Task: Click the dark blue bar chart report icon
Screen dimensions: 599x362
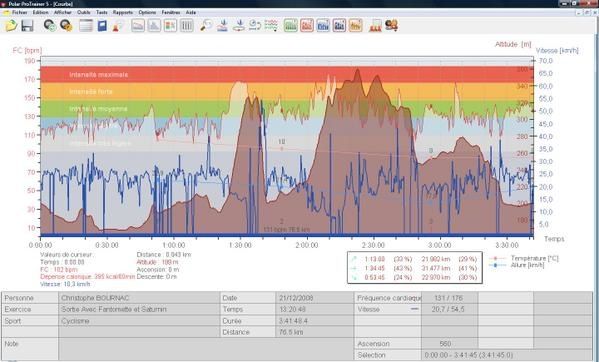Action: click(339, 26)
